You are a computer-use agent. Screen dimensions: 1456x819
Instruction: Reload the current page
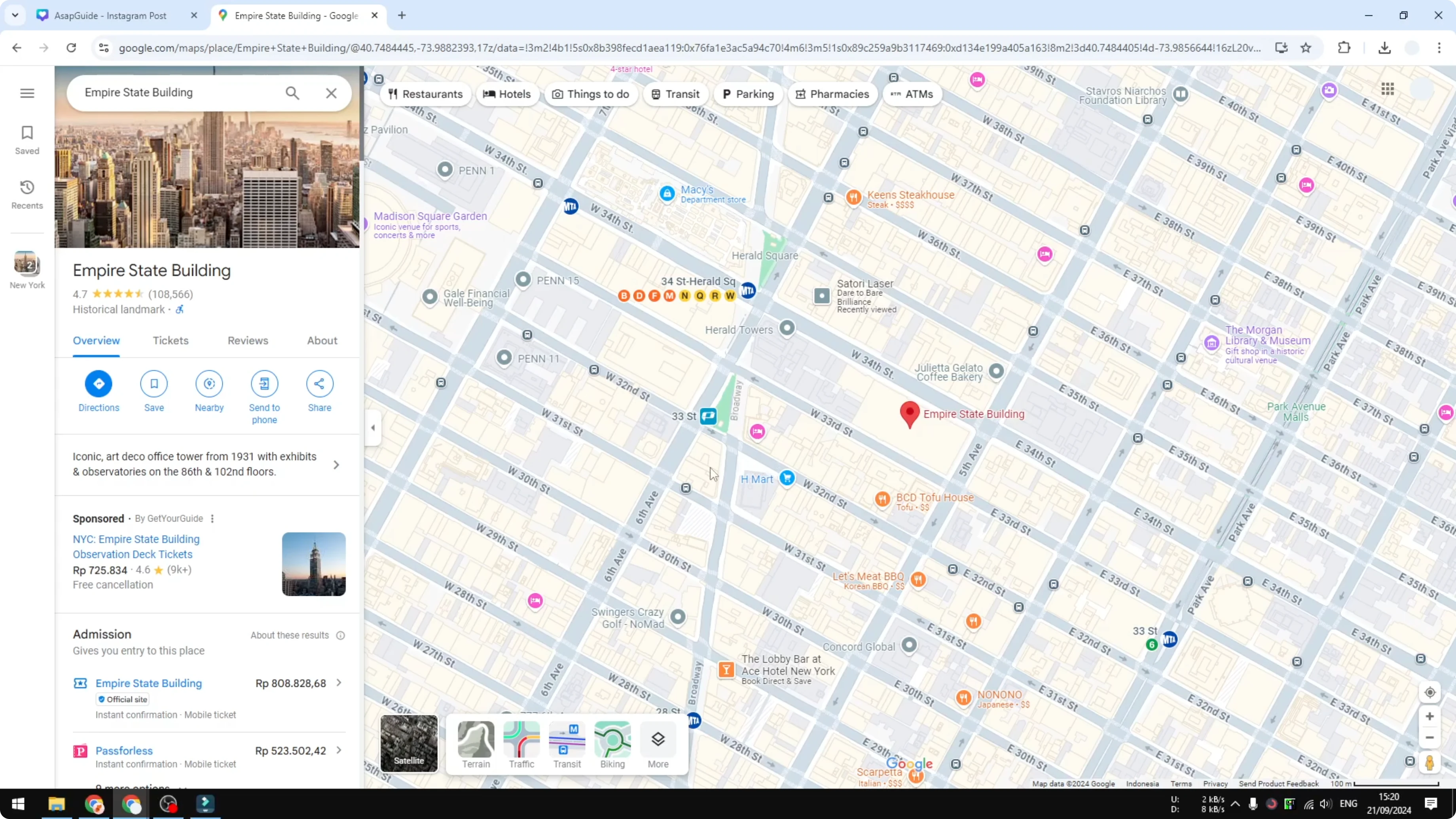[71, 48]
